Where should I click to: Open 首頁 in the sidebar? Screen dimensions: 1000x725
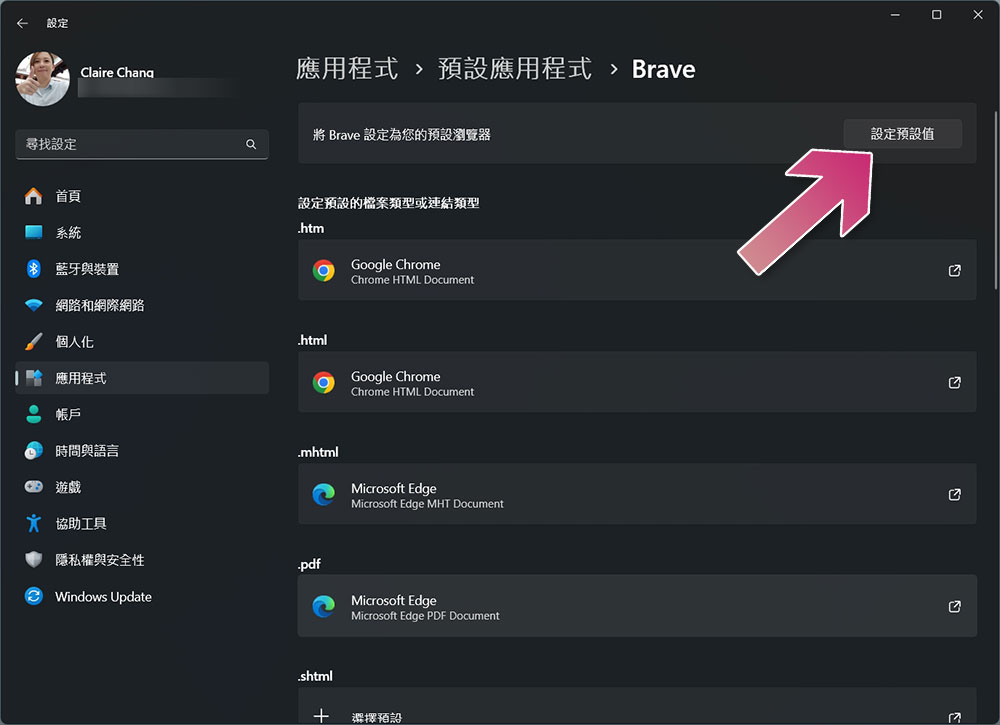(x=142, y=196)
